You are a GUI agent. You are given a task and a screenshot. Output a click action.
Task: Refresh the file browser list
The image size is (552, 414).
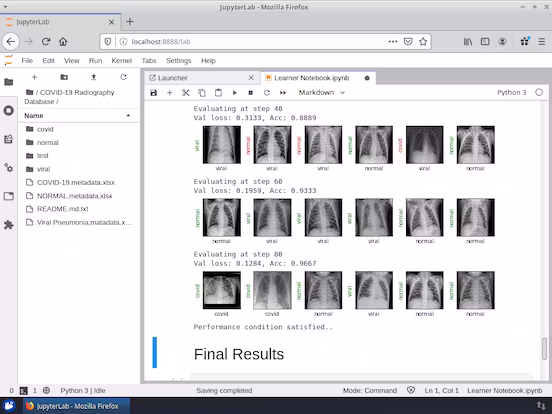click(123, 77)
